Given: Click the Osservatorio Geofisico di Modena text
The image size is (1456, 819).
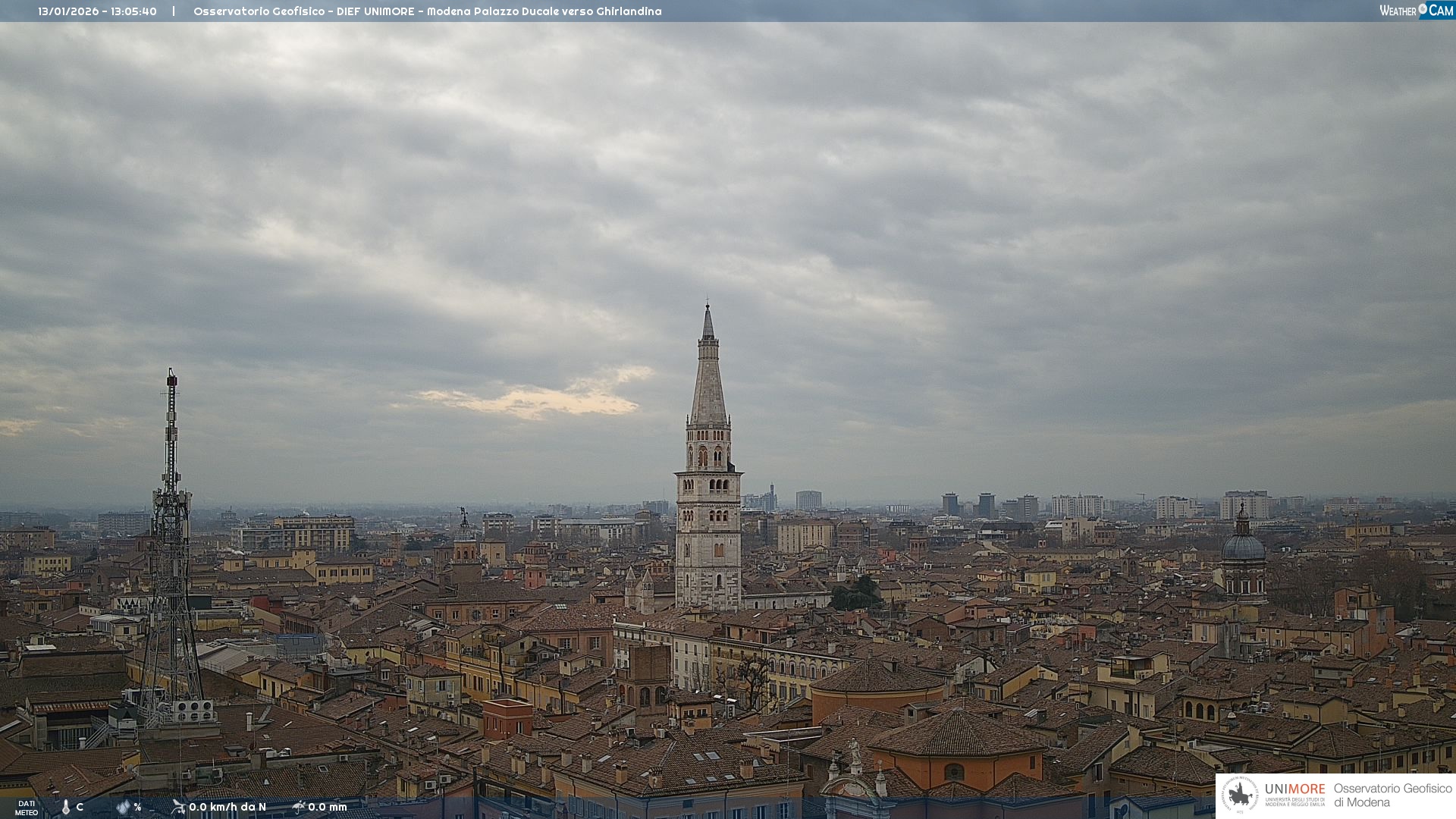Looking at the screenshot, I should pos(1392,795).
